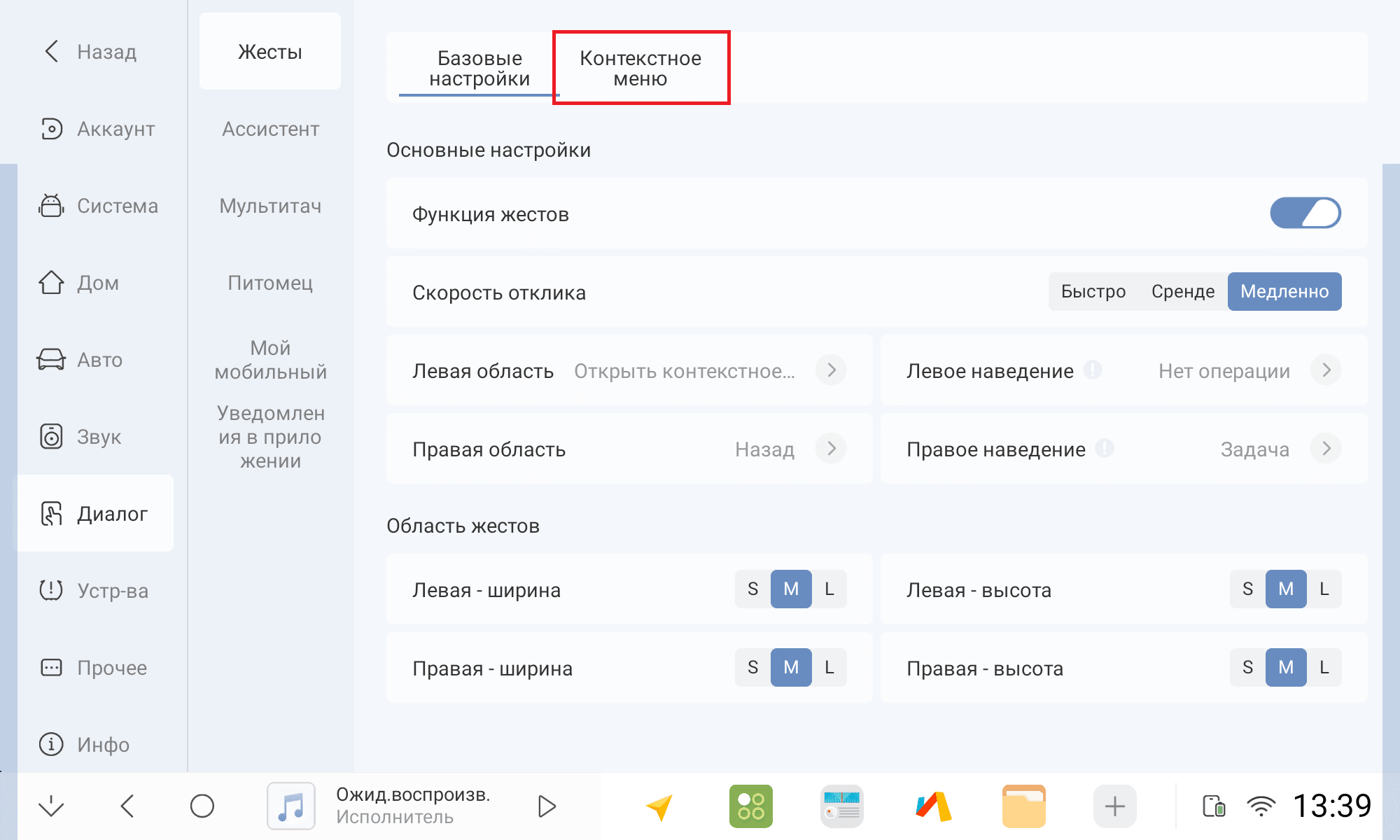
Task: Choose size L for Левая - ширина
Action: tap(829, 589)
